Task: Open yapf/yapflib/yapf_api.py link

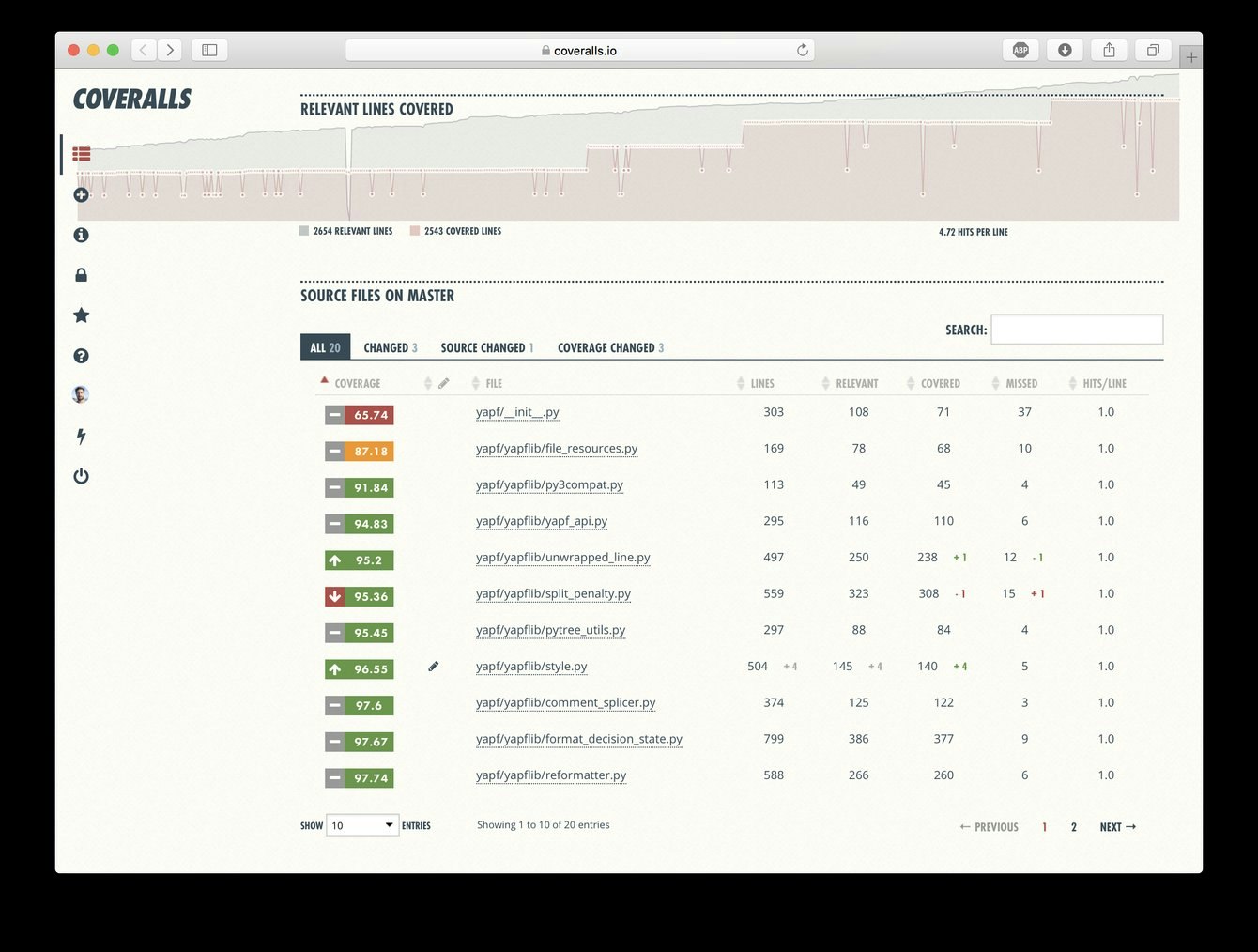Action: pos(542,521)
